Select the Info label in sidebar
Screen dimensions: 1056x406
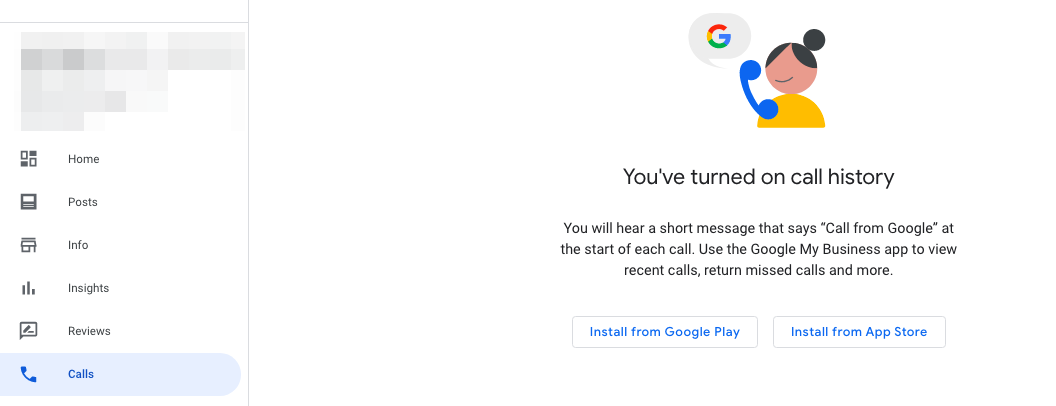tap(78, 245)
